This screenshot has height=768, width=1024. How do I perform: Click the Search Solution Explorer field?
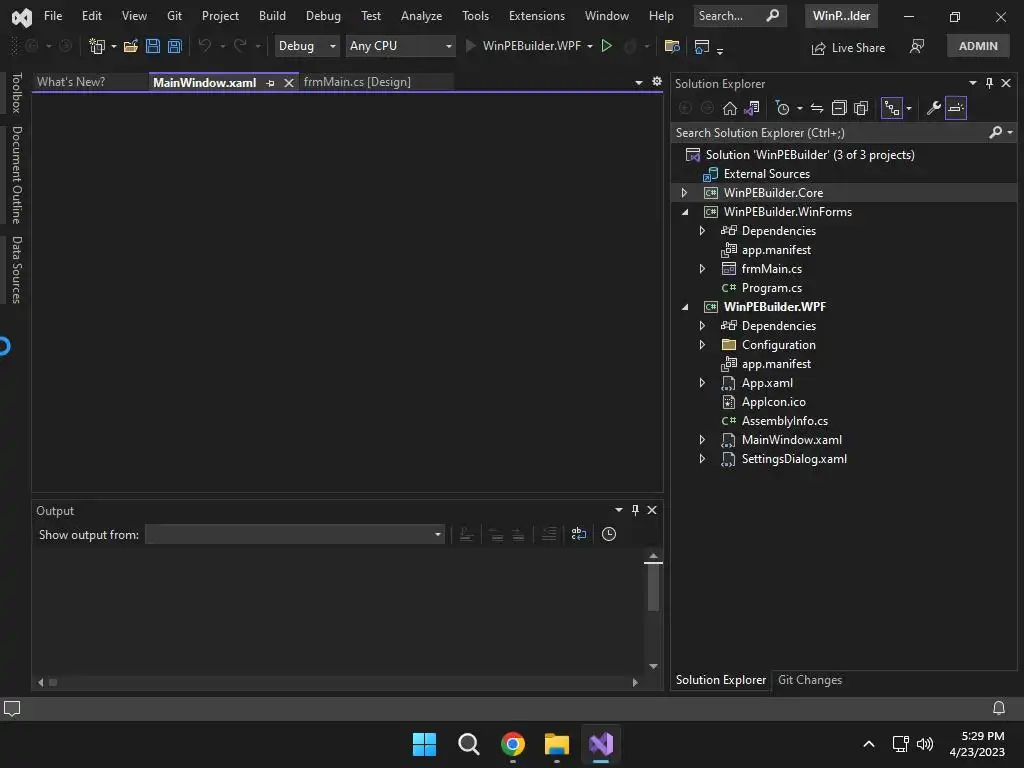[x=829, y=133]
